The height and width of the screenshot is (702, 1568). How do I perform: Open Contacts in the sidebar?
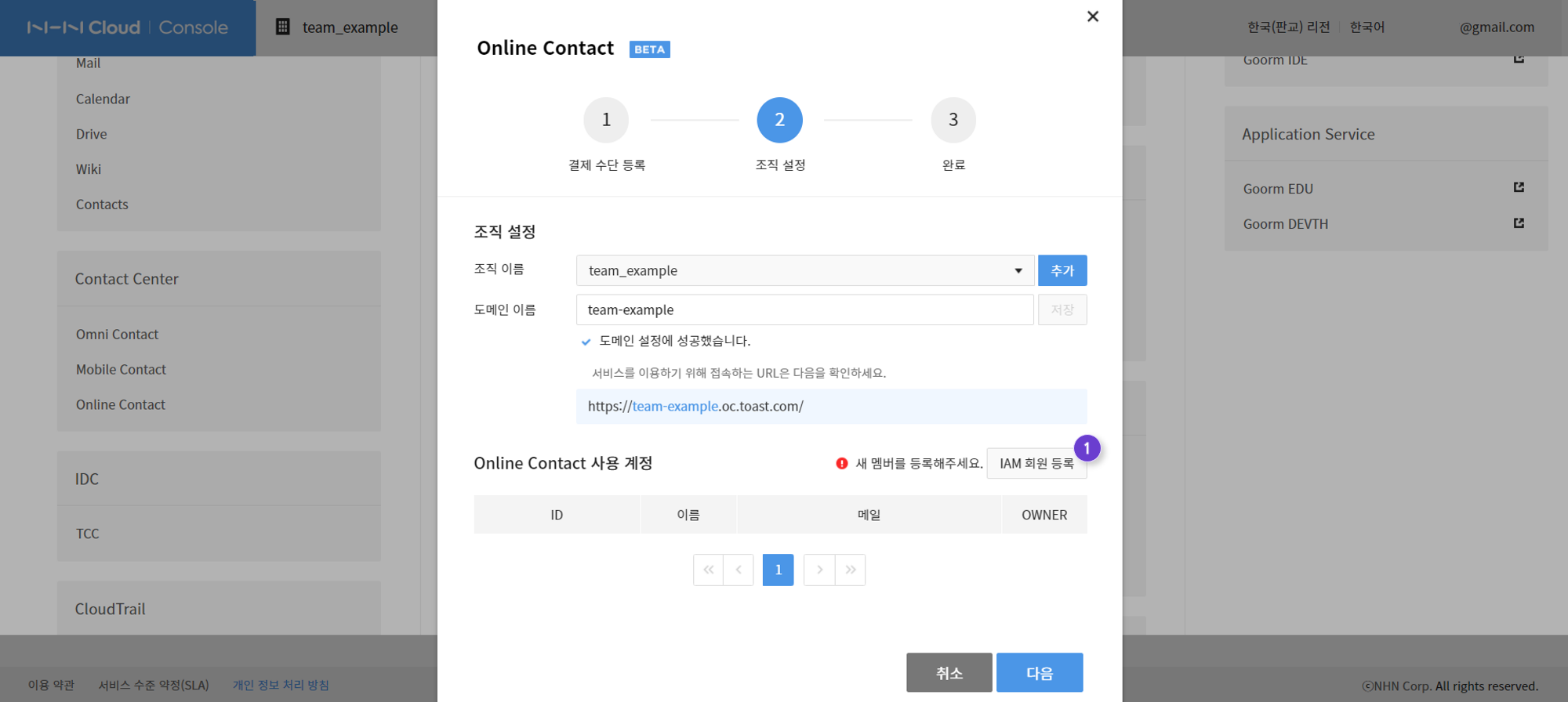(x=102, y=204)
